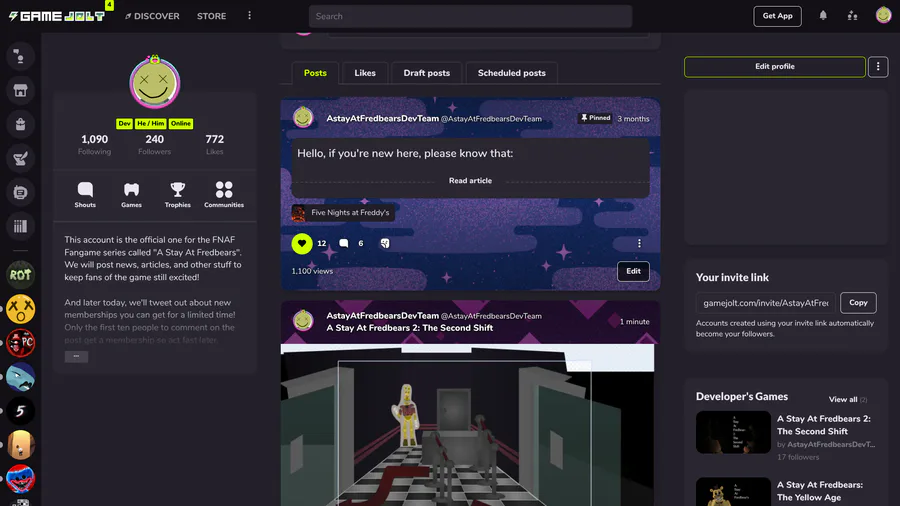This screenshot has height=506, width=900.
Task: Click the Game Jolt logo
Action: [57, 16]
